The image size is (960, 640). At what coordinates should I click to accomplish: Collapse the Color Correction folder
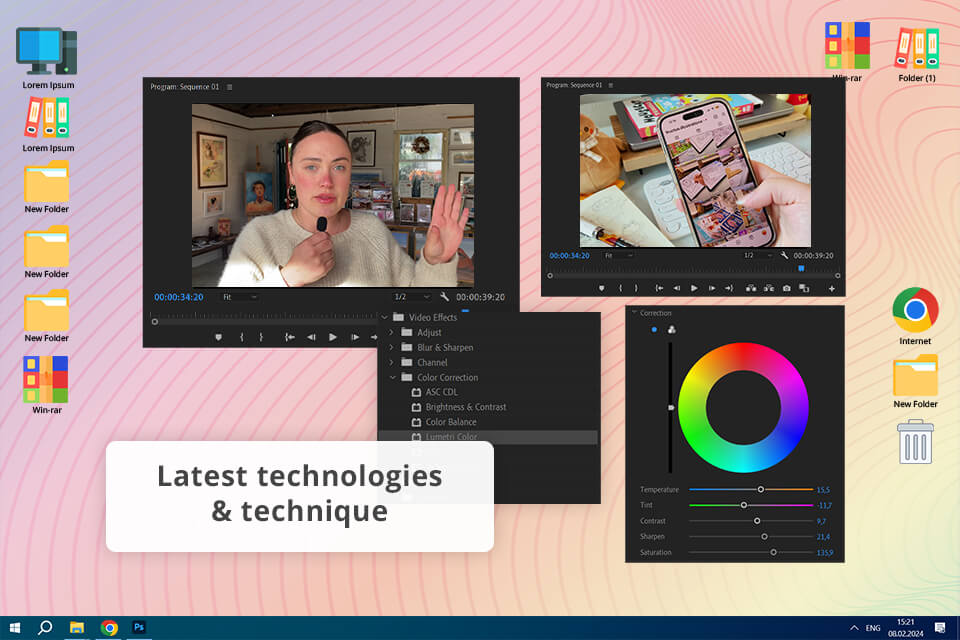(392, 377)
